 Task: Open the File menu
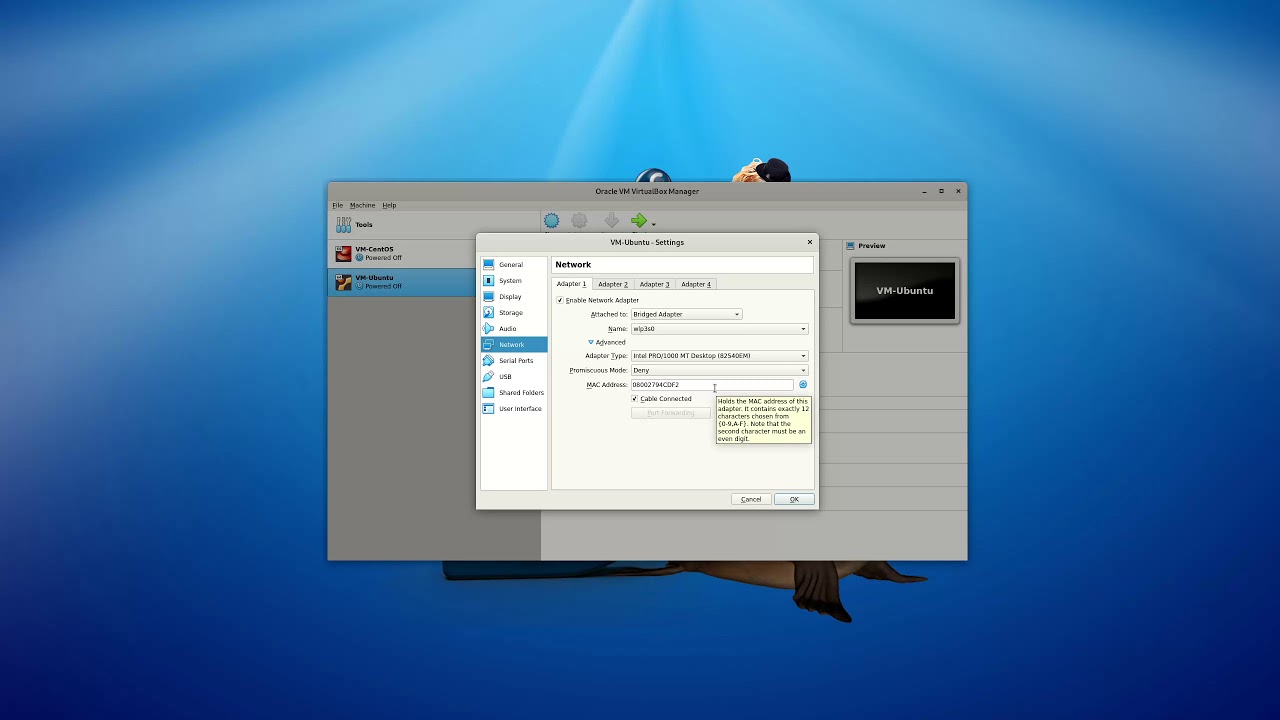tap(337, 205)
